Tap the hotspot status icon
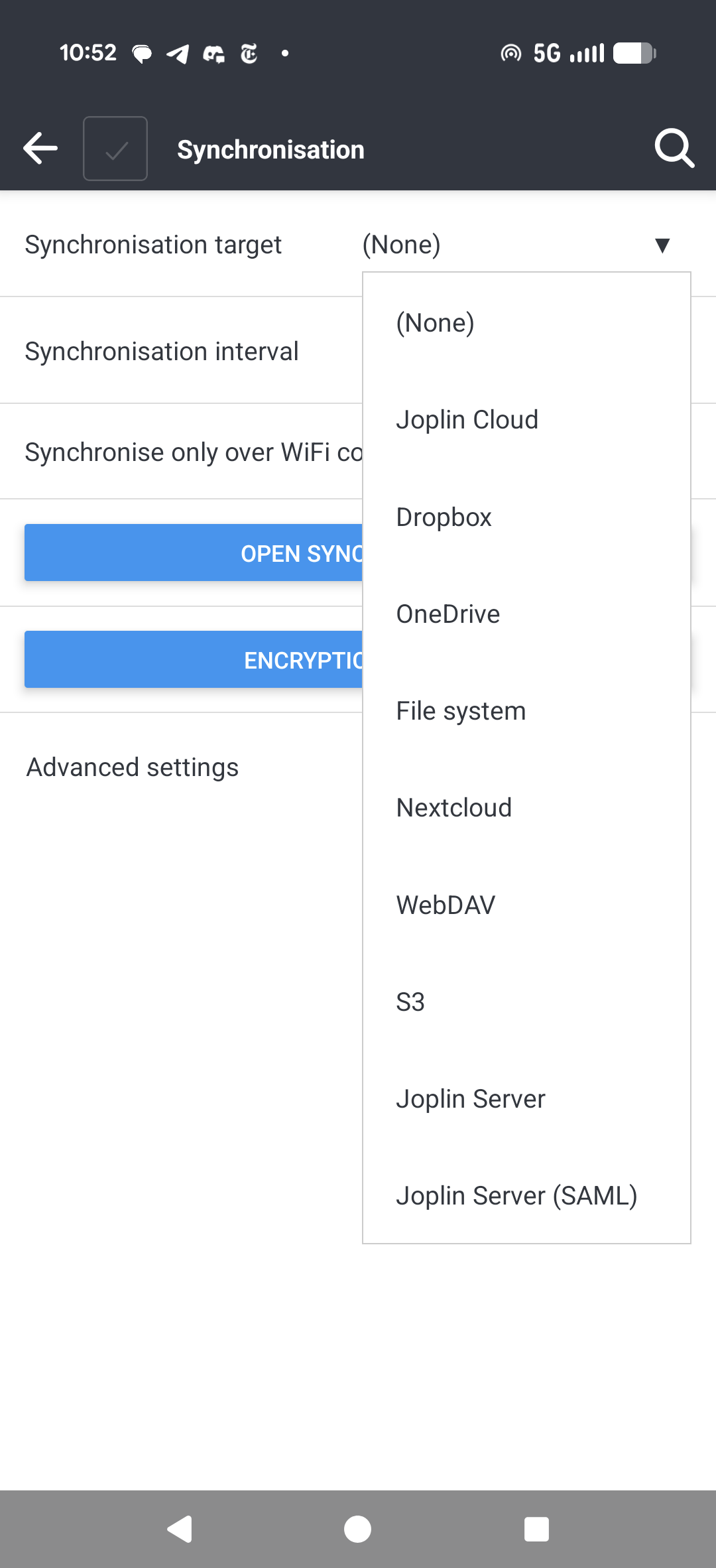 [x=510, y=53]
